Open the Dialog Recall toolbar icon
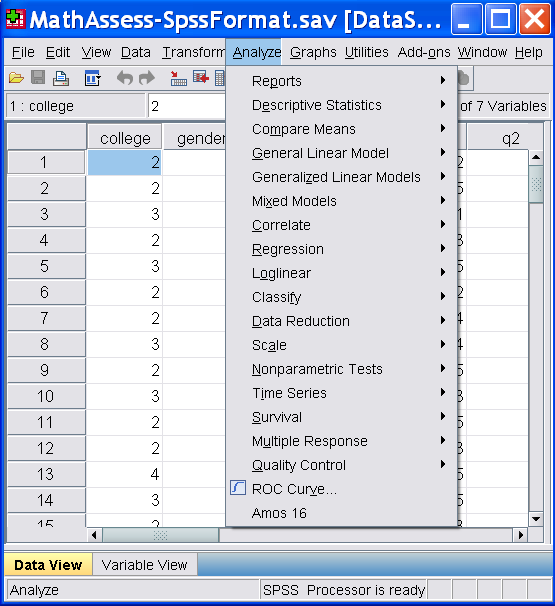Screen dimensions: 555x606 [93, 78]
